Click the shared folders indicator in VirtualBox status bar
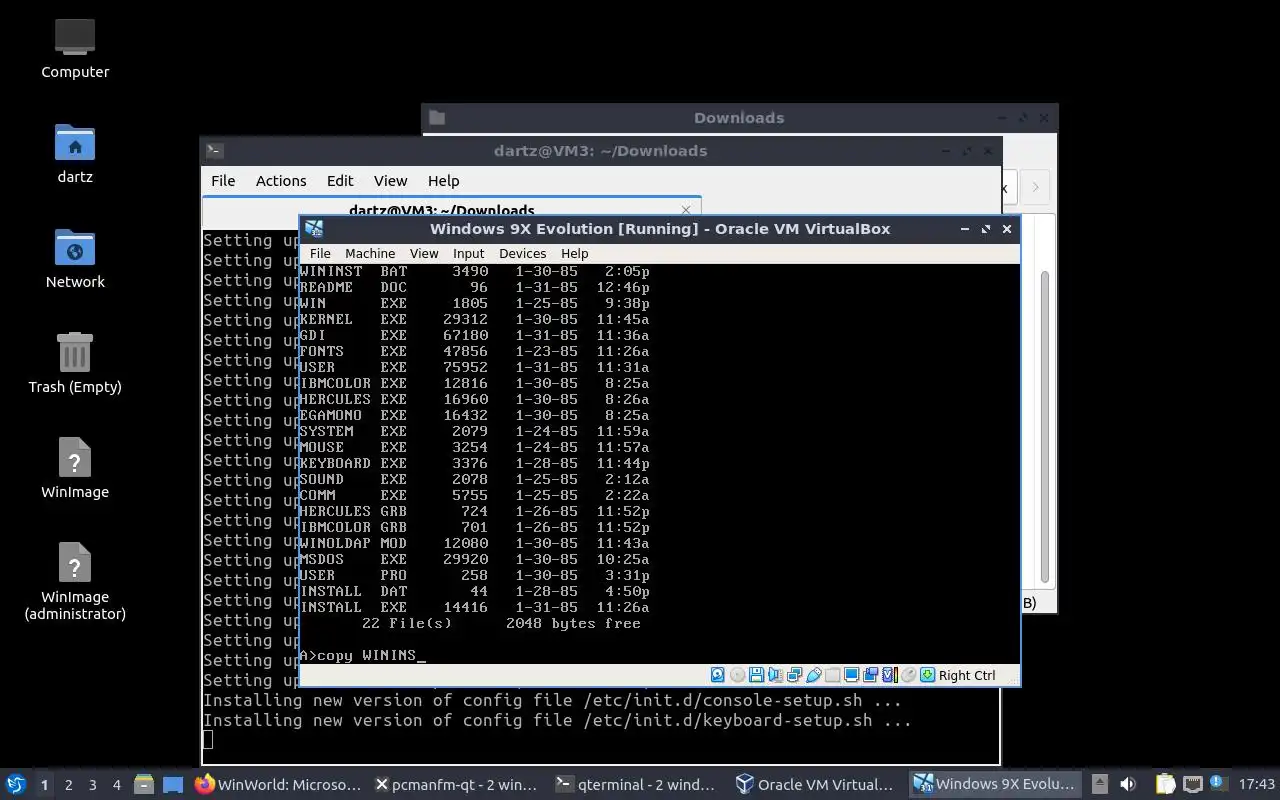This screenshot has height=800, width=1280. [832, 675]
